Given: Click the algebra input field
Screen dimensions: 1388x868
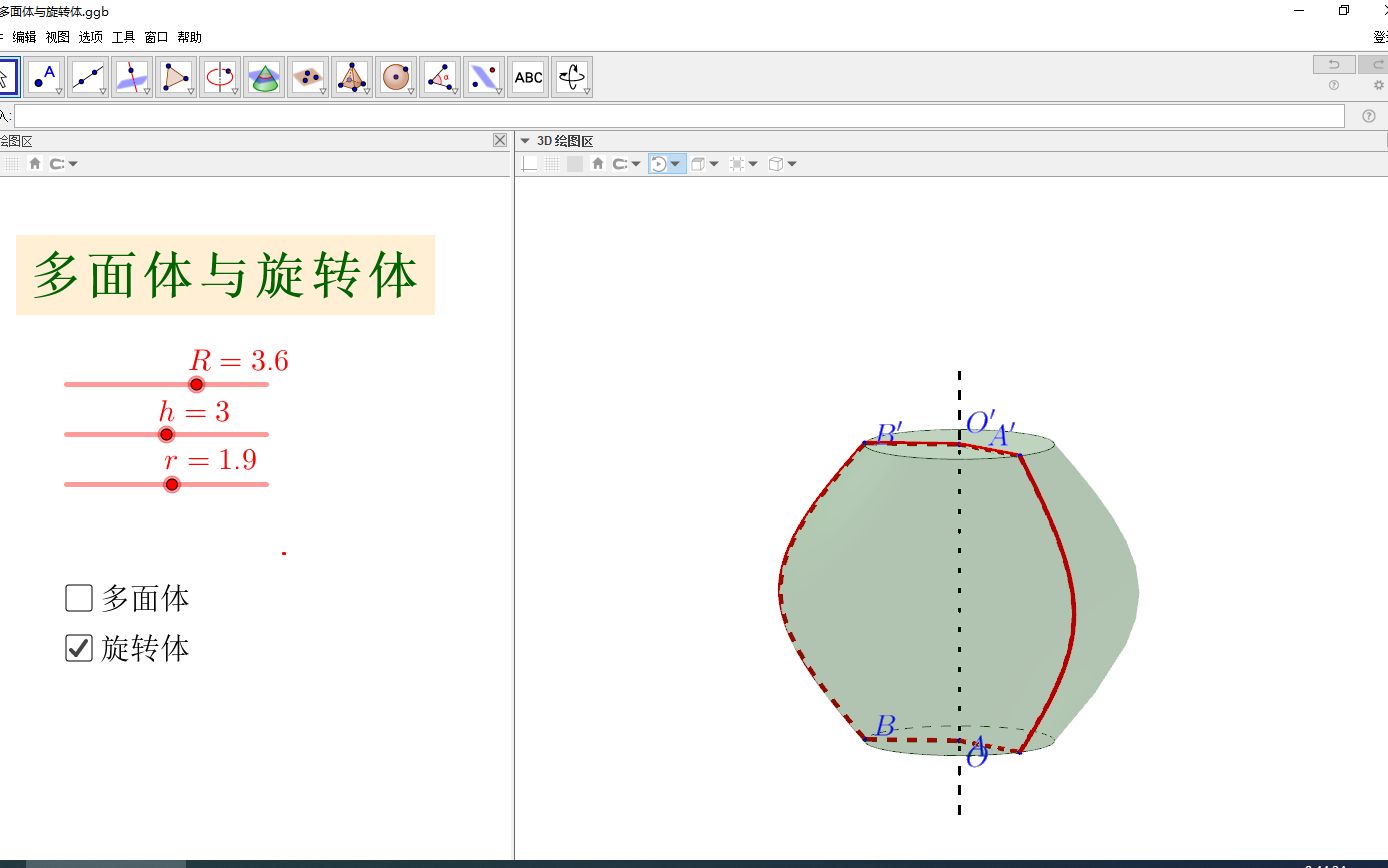Looking at the screenshot, I should [x=679, y=116].
